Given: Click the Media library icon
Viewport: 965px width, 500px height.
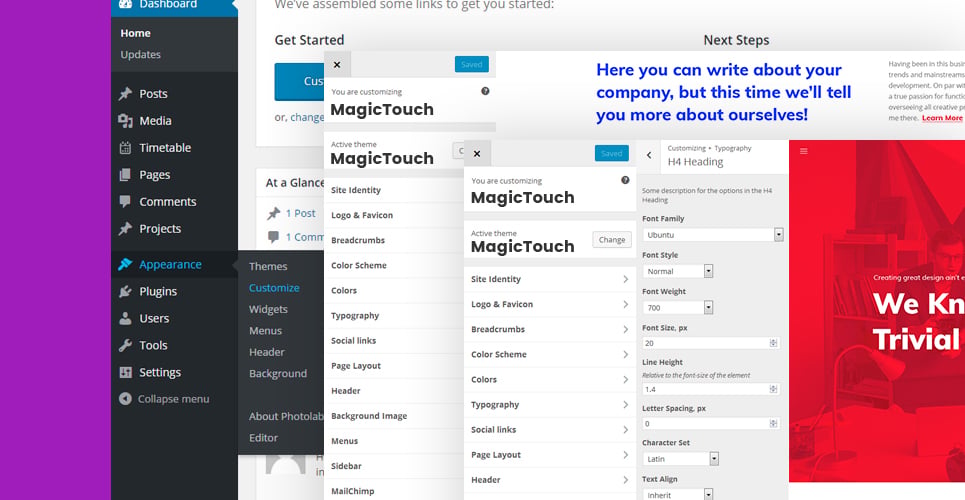Looking at the screenshot, I should click(126, 121).
